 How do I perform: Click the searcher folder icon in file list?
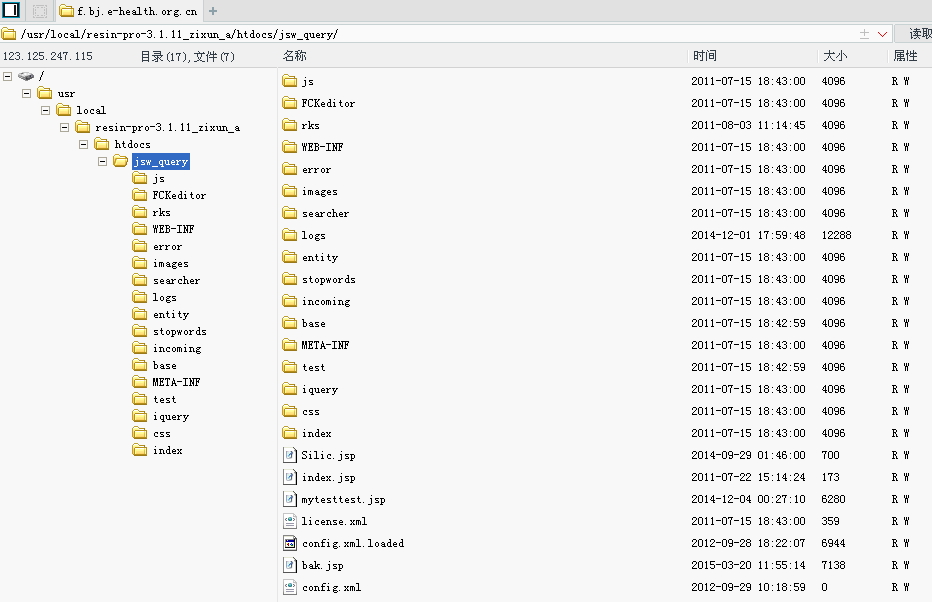click(x=290, y=213)
